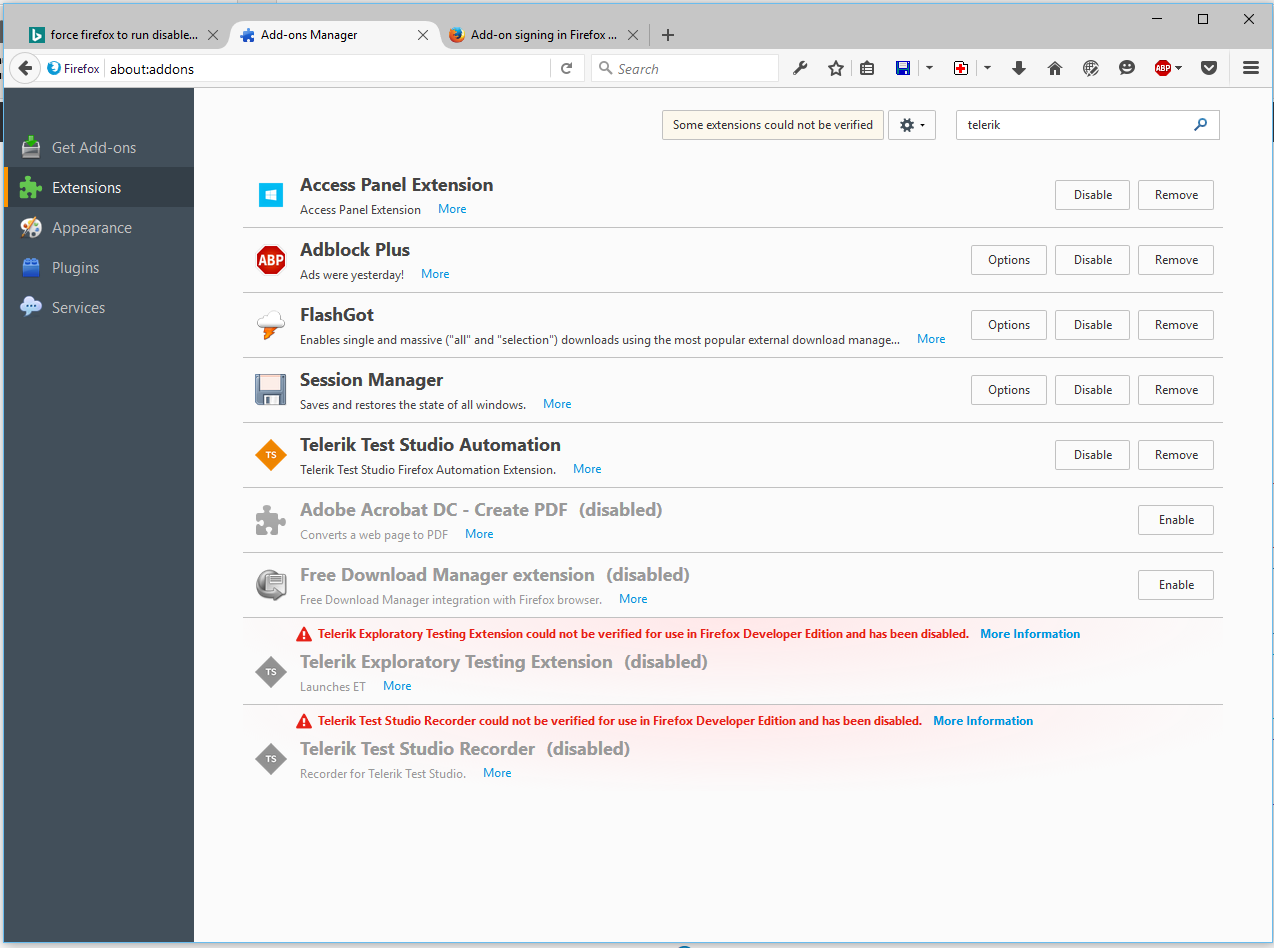Remove Telerik Test Studio Automation extension

(1175, 455)
